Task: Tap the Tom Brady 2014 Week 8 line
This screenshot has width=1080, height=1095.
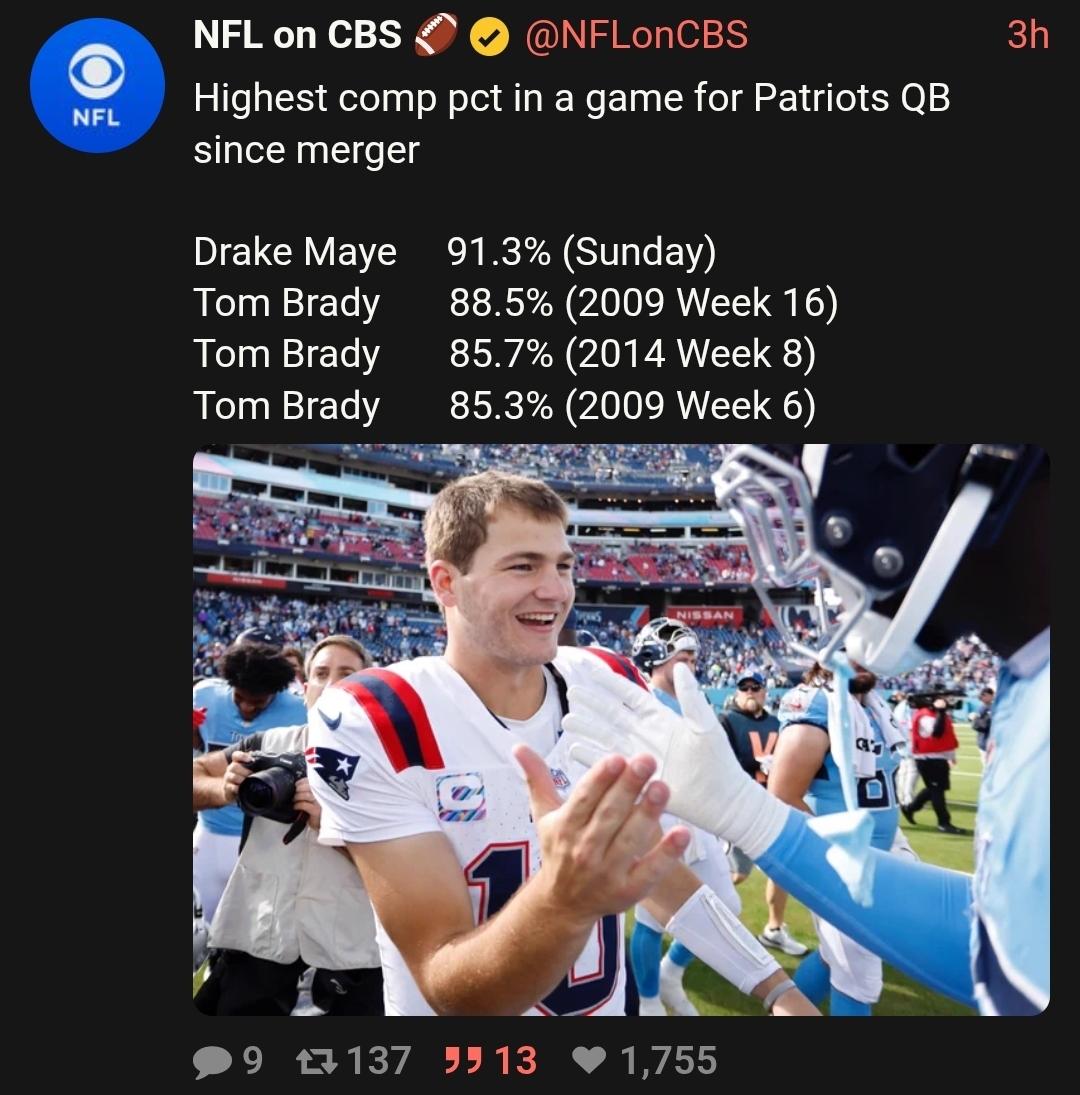Action: tap(504, 354)
